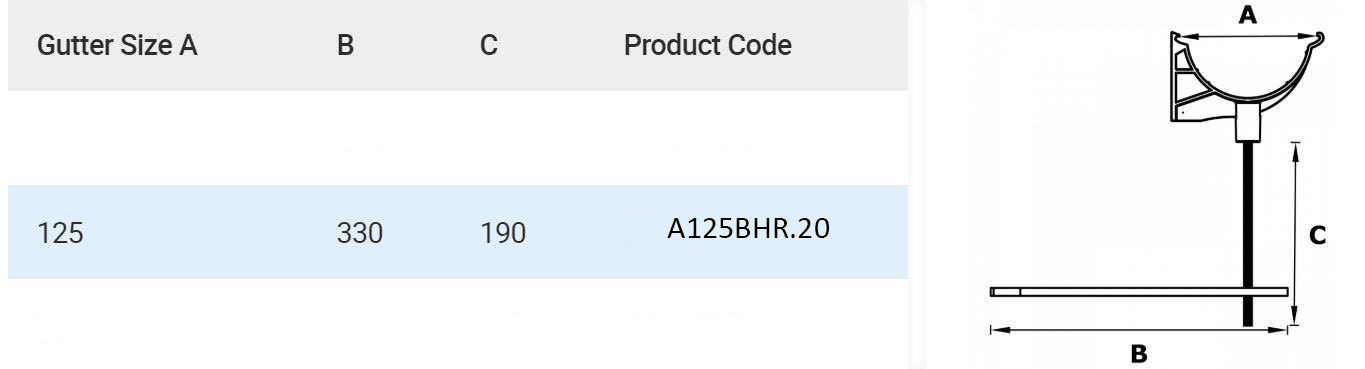Viewport: 1365px width, 369px height.
Task: Click the half-round gutter profile in diagram
Action: point(1250,72)
